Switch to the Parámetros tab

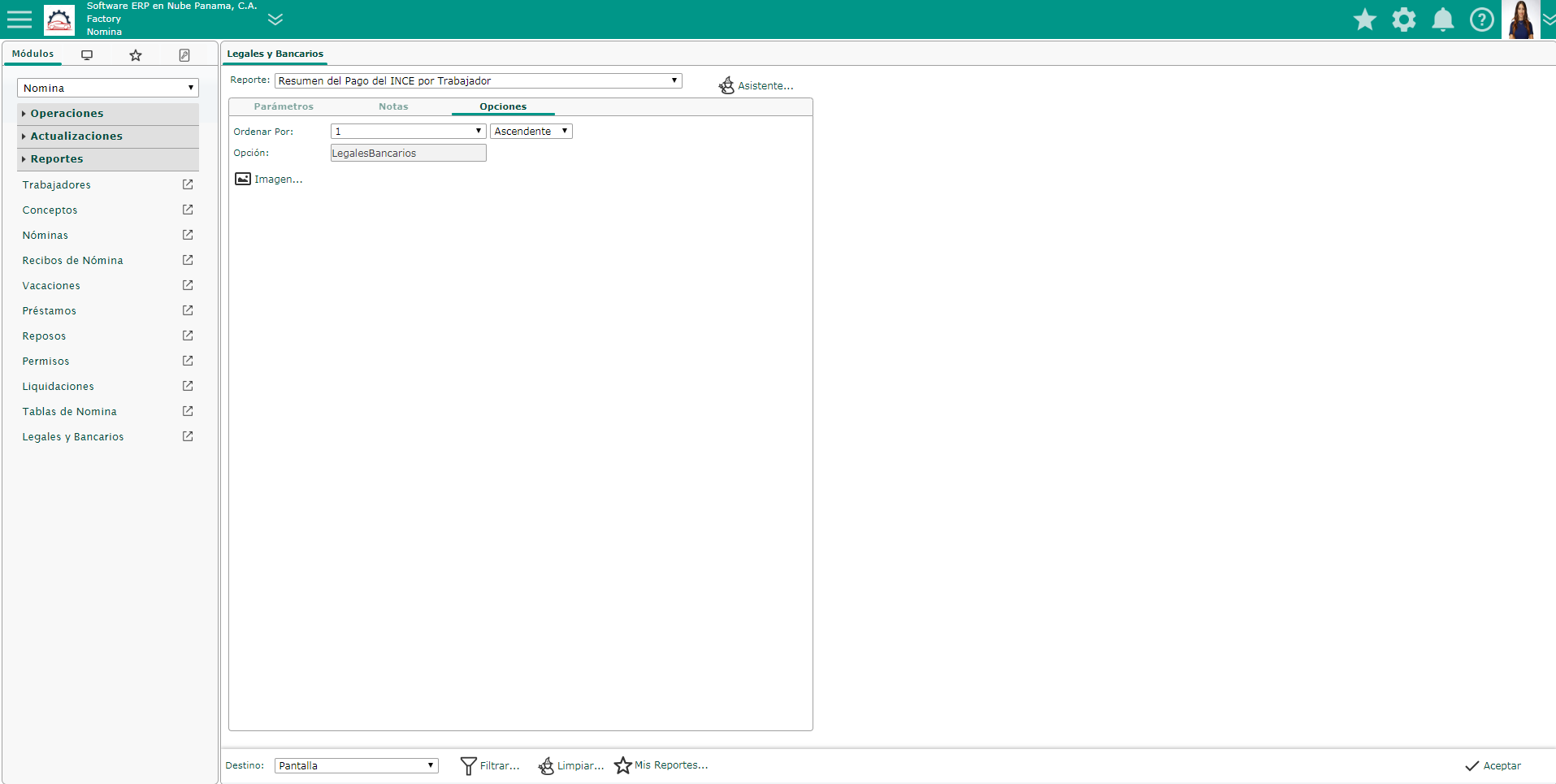(x=284, y=106)
